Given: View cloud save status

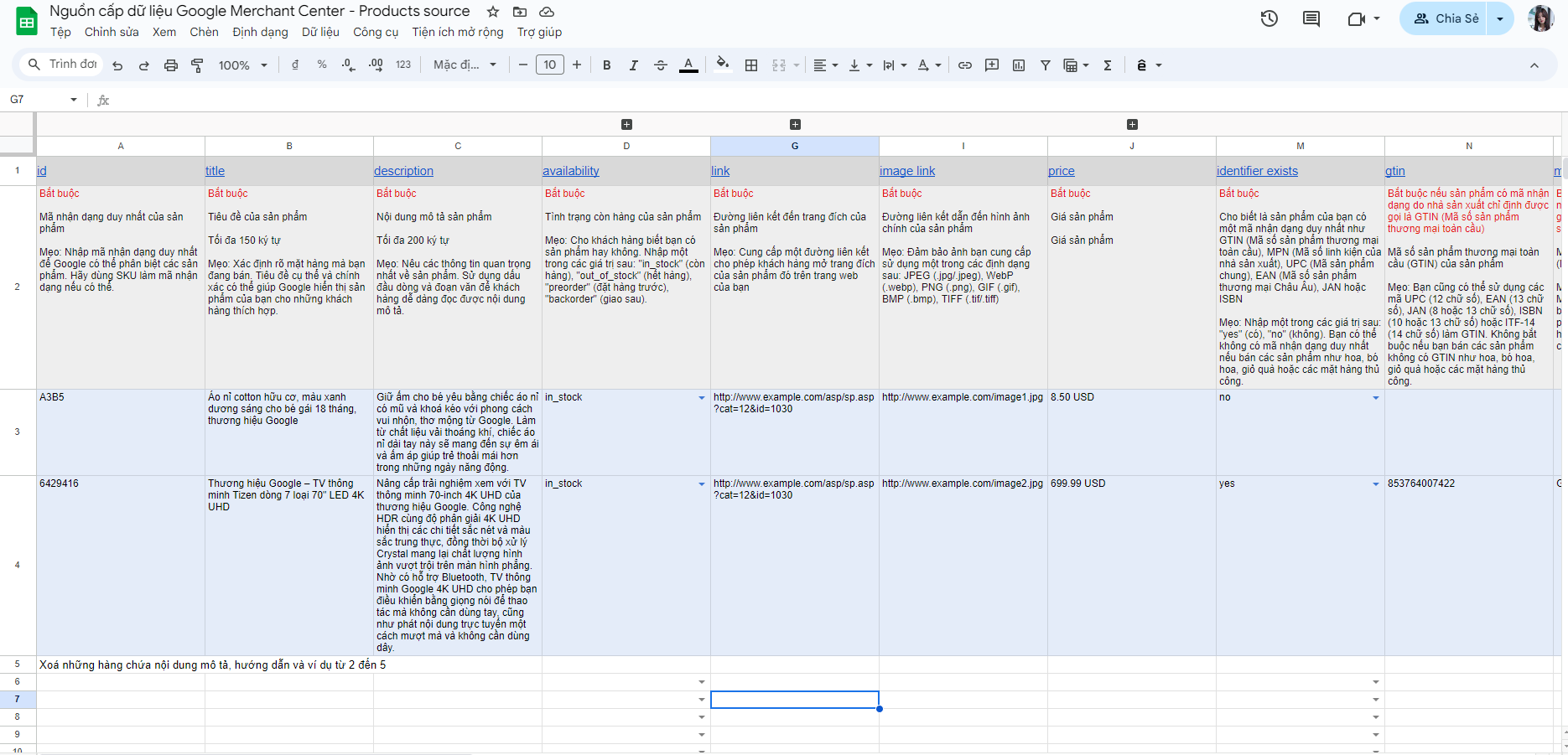Looking at the screenshot, I should point(547,12).
